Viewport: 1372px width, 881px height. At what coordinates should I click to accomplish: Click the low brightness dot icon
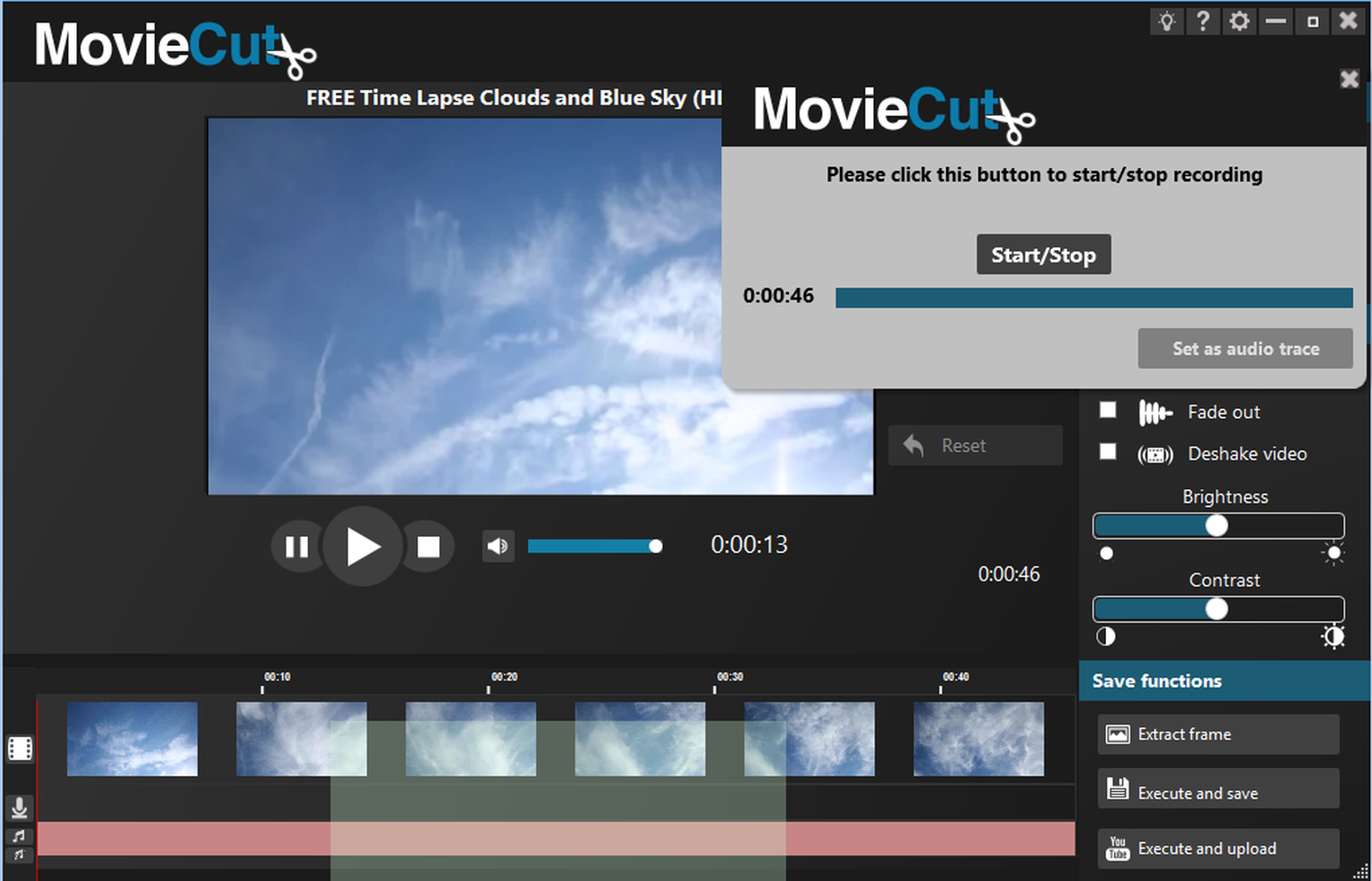click(x=1107, y=554)
